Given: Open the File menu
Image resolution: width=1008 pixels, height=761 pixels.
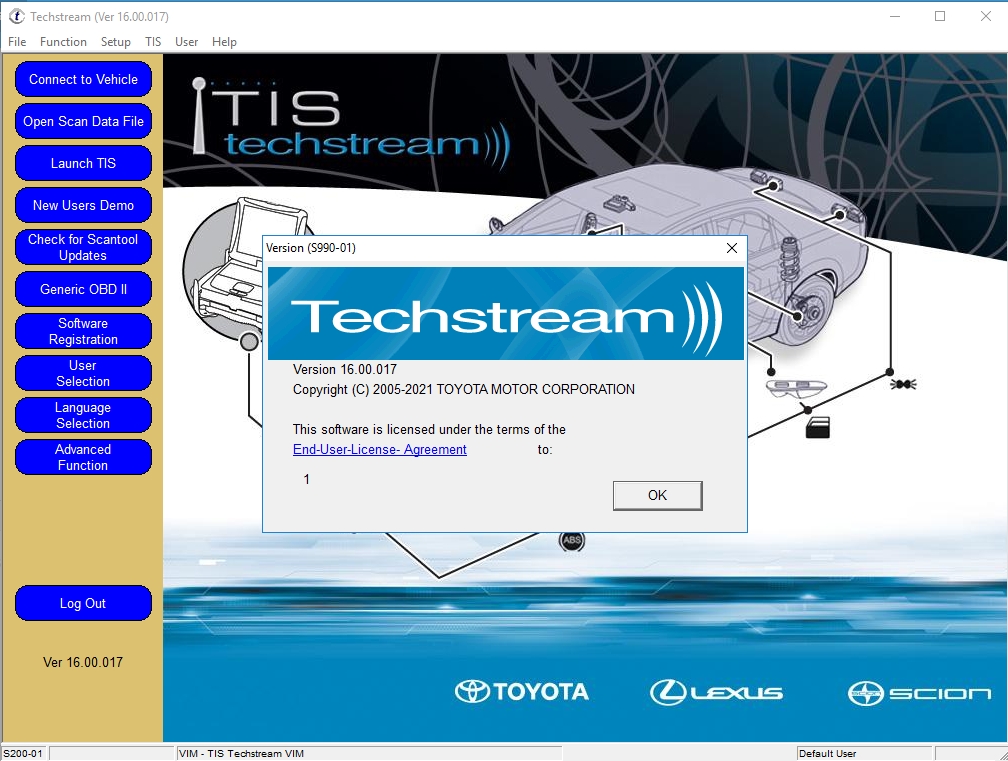Looking at the screenshot, I should (x=17, y=42).
